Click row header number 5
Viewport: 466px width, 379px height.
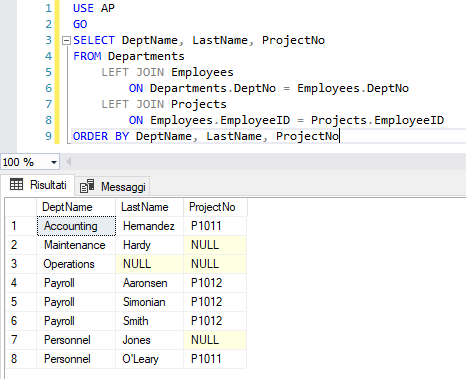(x=21, y=302)
